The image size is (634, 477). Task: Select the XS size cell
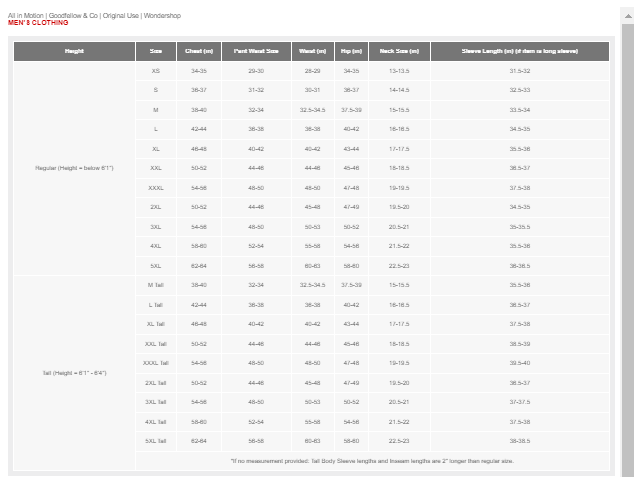156,71
